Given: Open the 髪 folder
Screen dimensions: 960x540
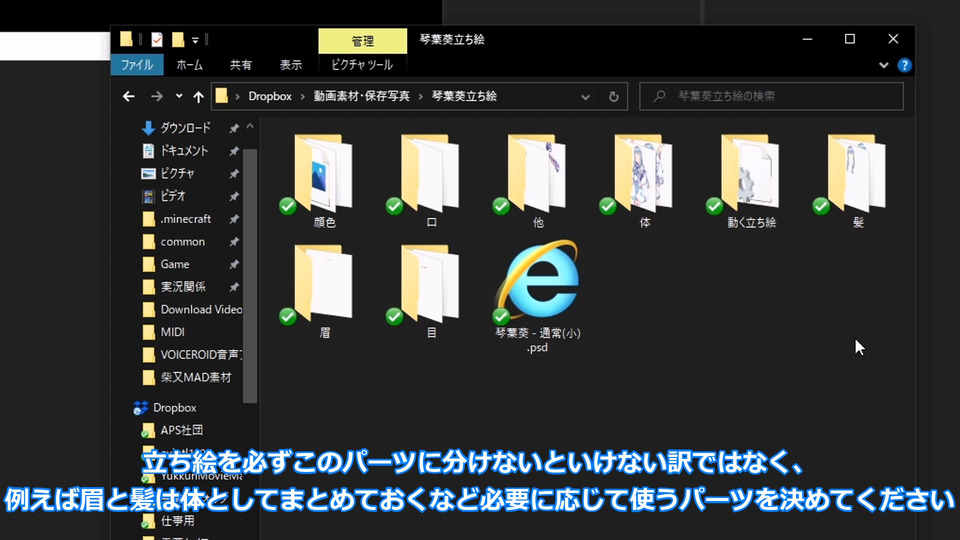Looking at the screenshot, I should pyautogui.click(x=857, y=181).
